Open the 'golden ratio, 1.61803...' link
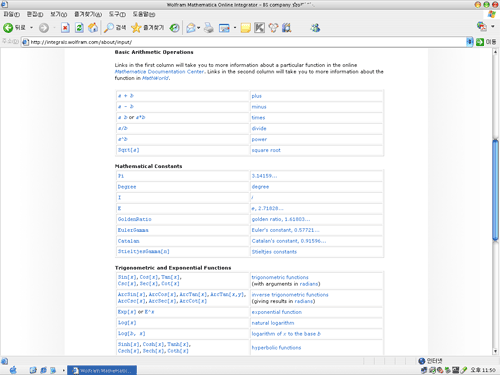Image resolution: width=500 pixels, height=375 pixels. (x=281, y=219)
